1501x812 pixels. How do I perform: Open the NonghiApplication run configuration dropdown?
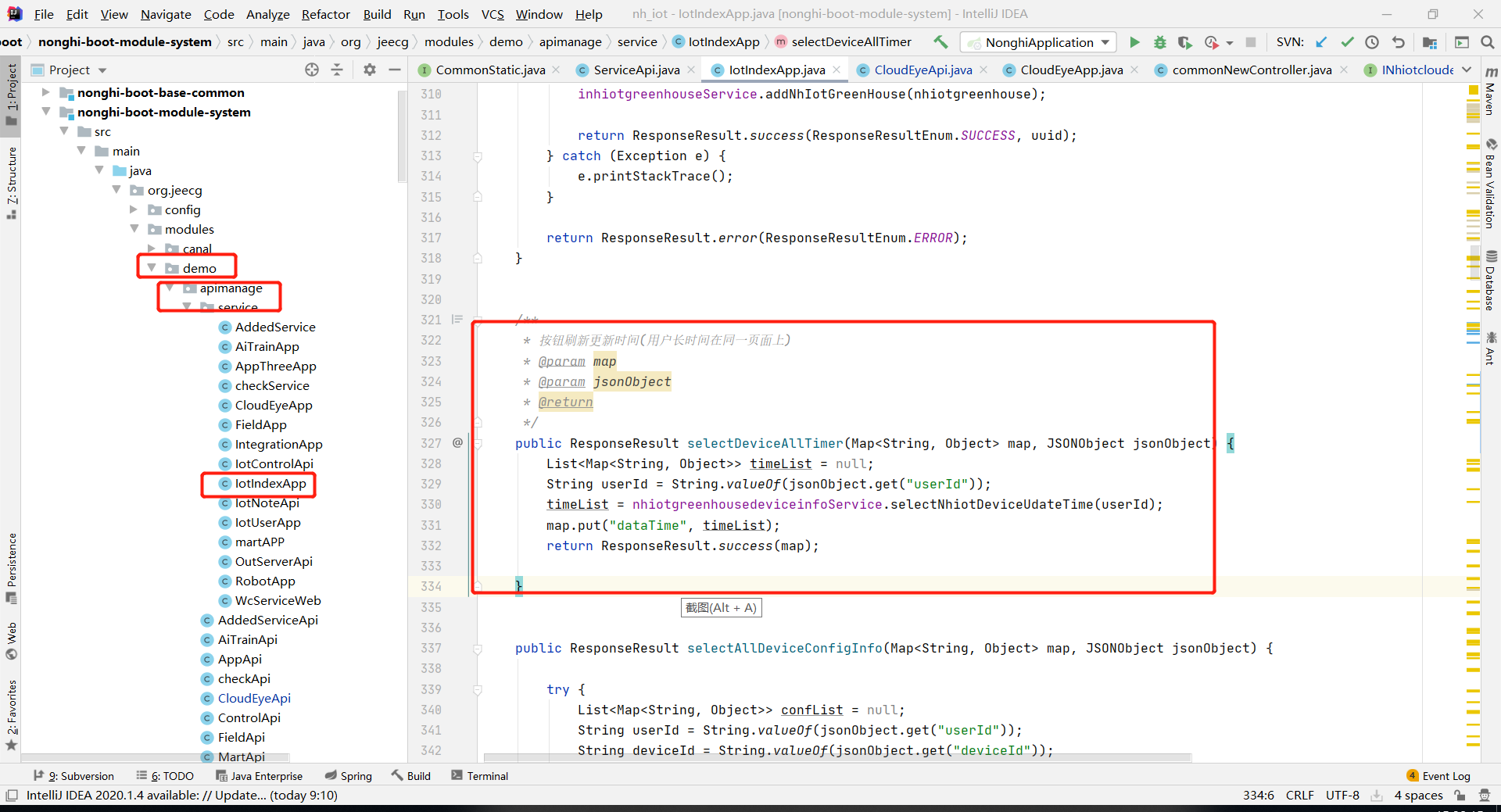point(1038,42)
